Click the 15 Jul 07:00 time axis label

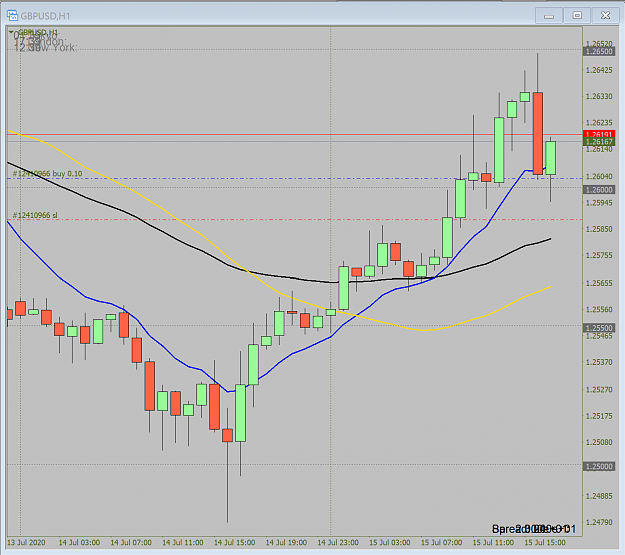tap(442, 543)
